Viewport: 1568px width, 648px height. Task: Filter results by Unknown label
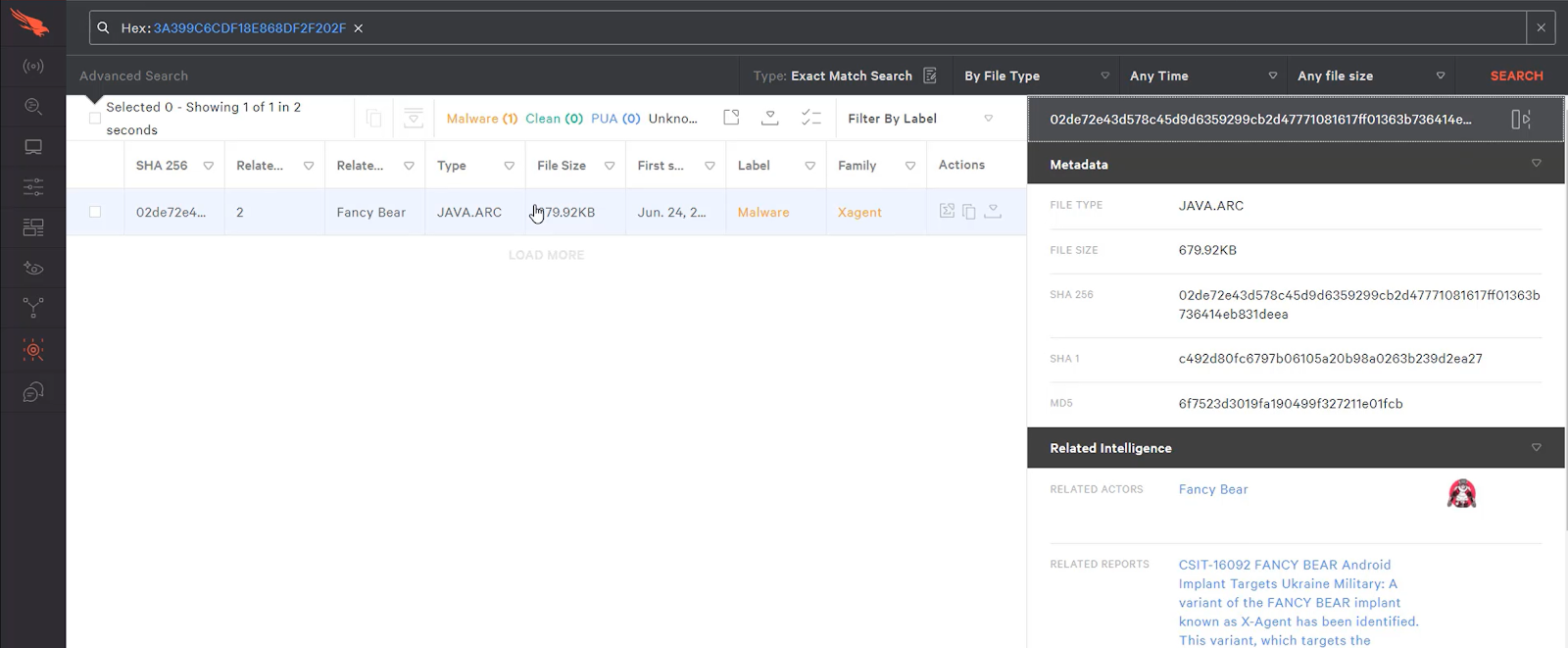pos(673,119)
